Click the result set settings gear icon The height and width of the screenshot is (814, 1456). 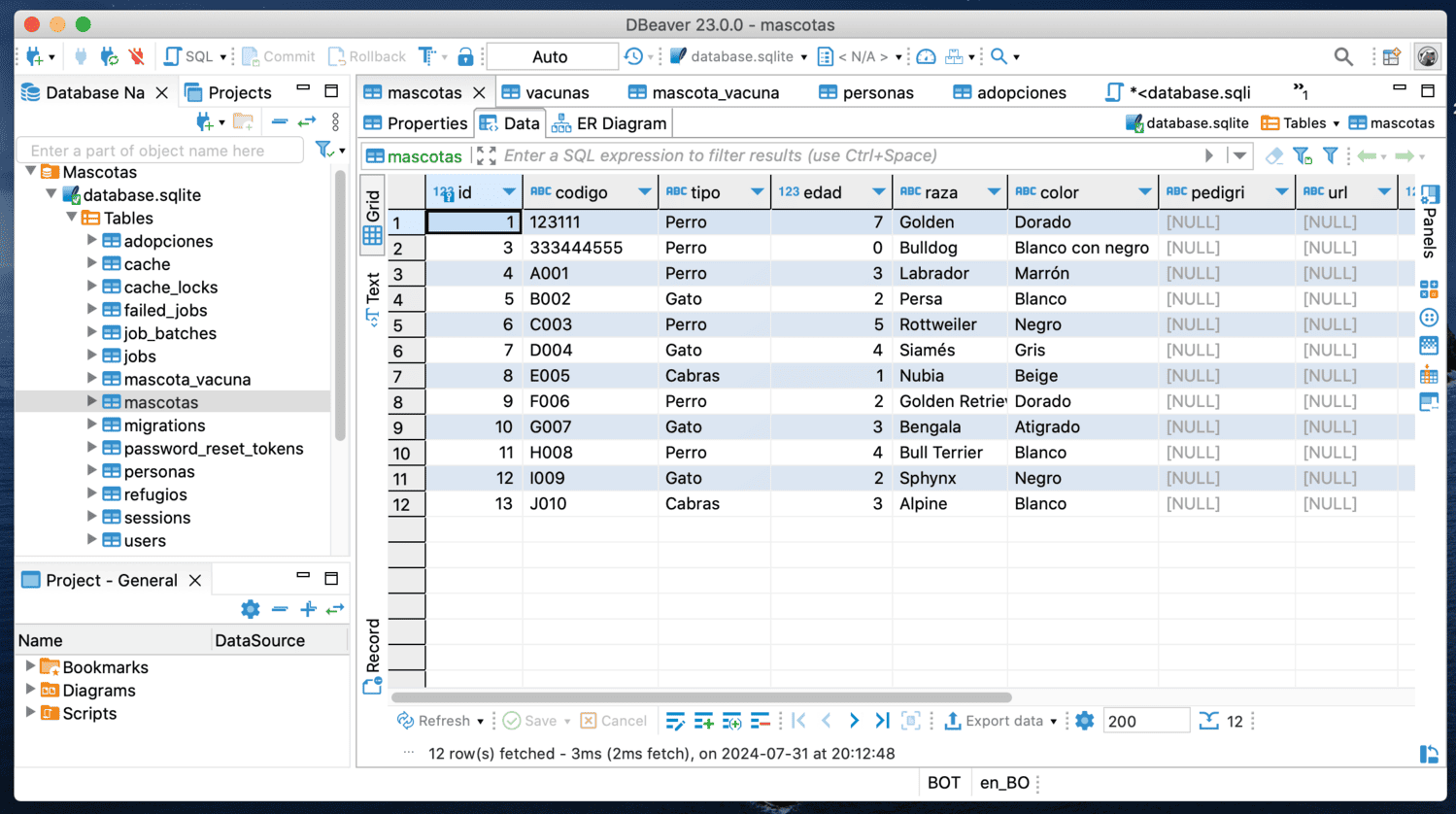click(1085, 721)
